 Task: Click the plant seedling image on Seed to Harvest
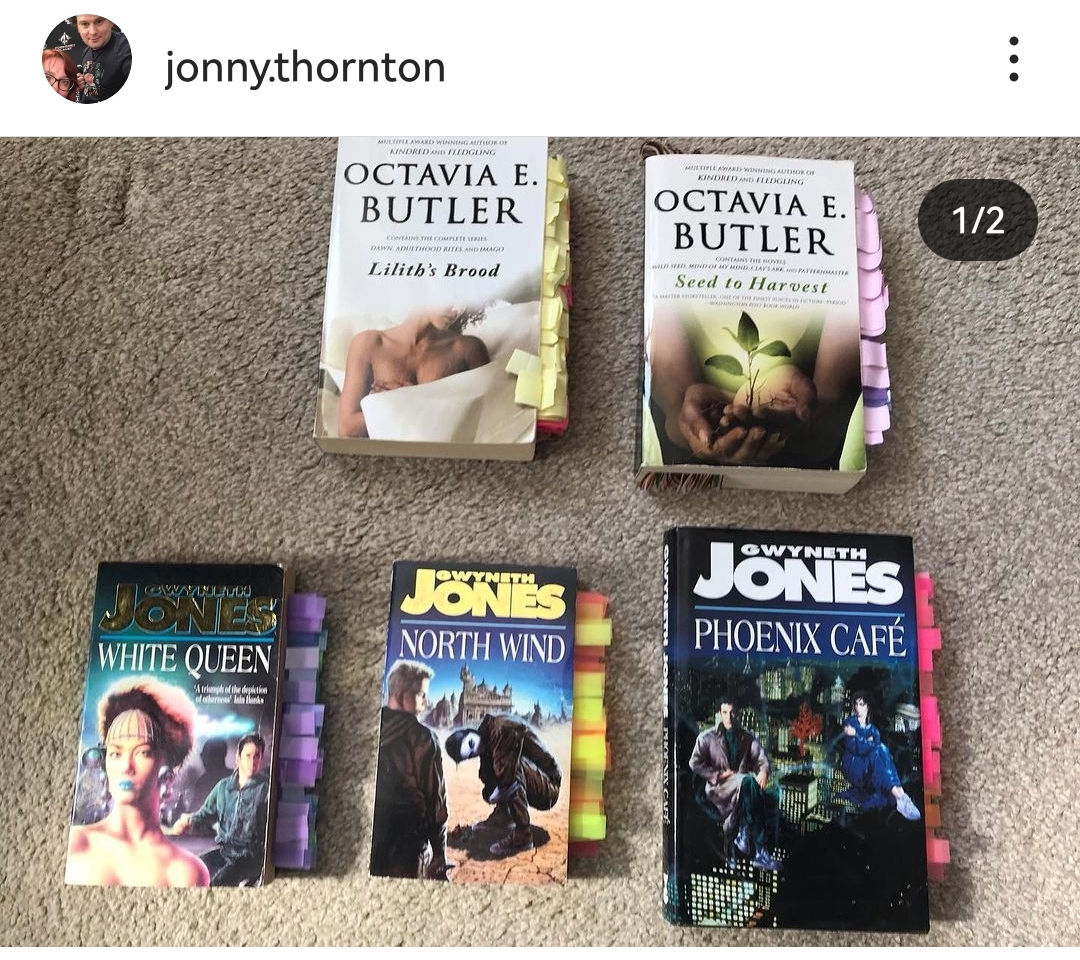click(747, 365)
